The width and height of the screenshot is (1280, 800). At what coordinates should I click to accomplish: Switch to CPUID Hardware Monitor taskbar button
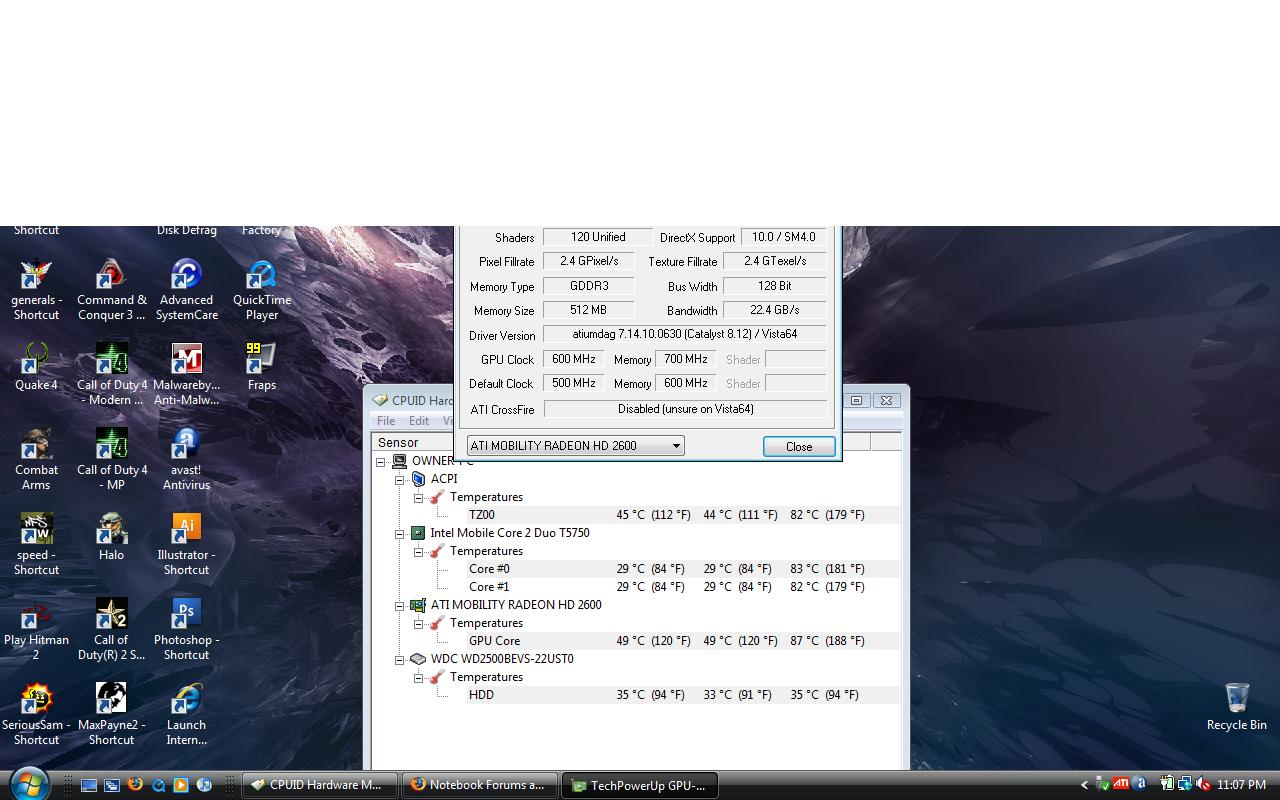(x=320, y=785)
